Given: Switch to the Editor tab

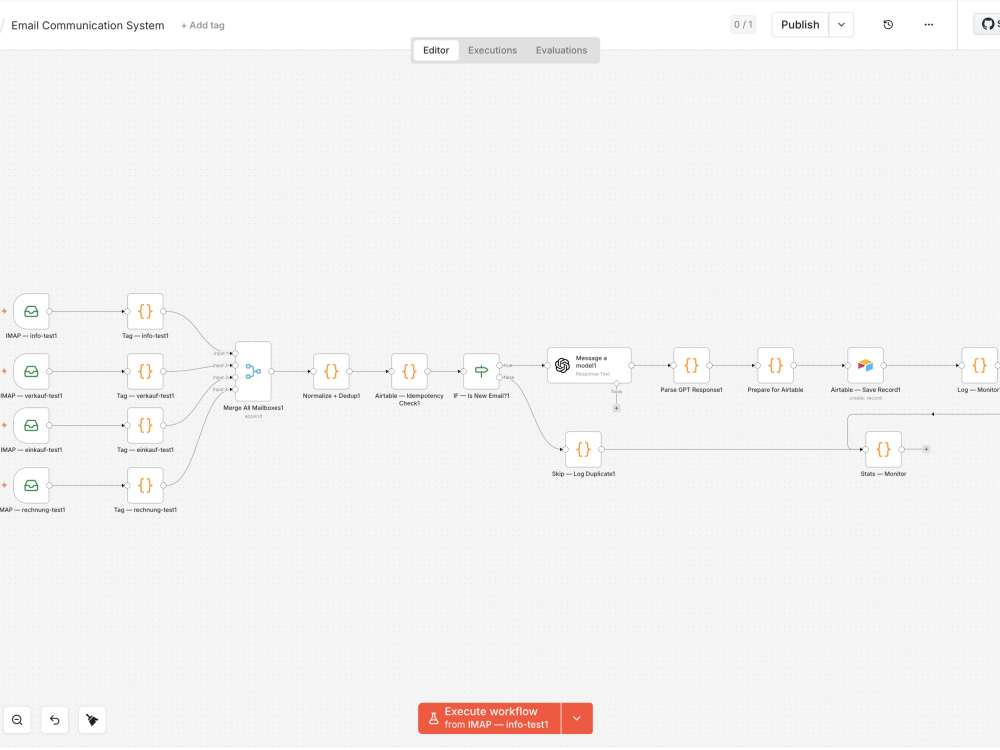Looking at the screenshot, I should point(436,50).
